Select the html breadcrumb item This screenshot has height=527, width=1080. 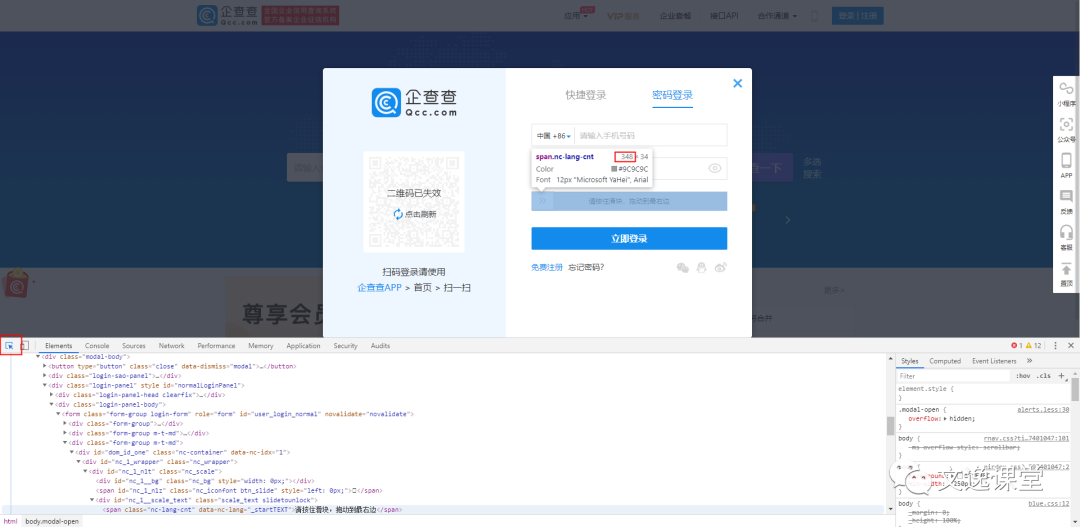(10, 521)
